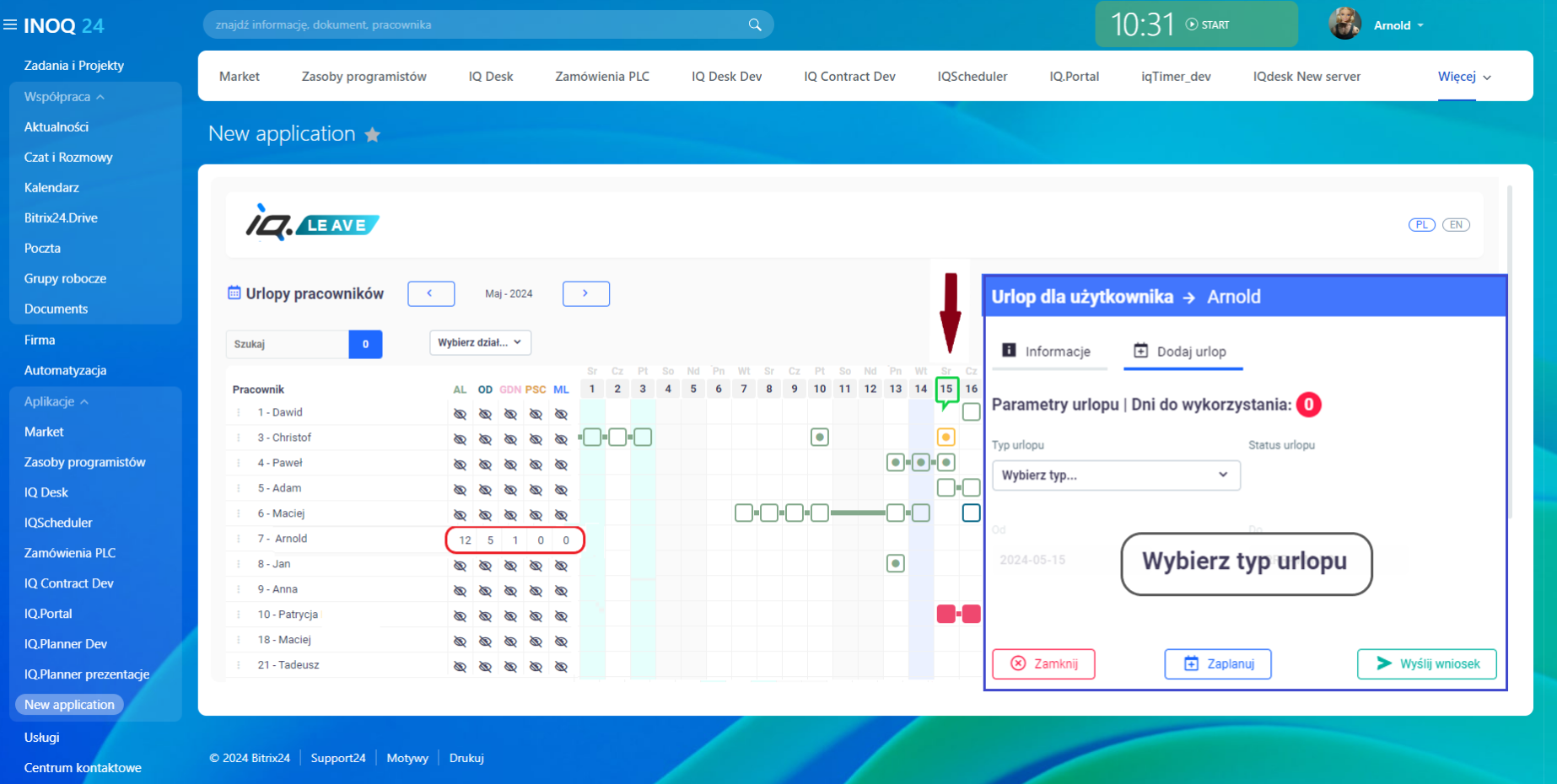Open the IQScheduler top tab

pos(972,77)
